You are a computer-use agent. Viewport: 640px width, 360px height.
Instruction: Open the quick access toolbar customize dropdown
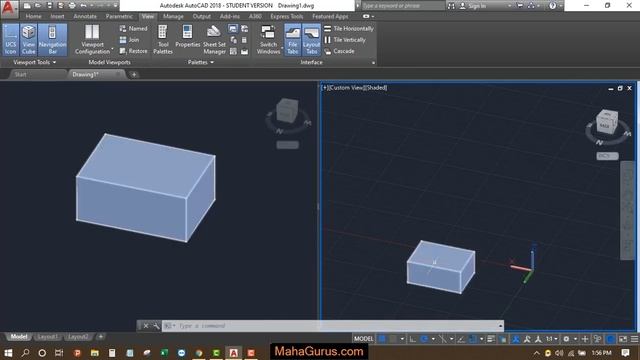coord(116,6)
